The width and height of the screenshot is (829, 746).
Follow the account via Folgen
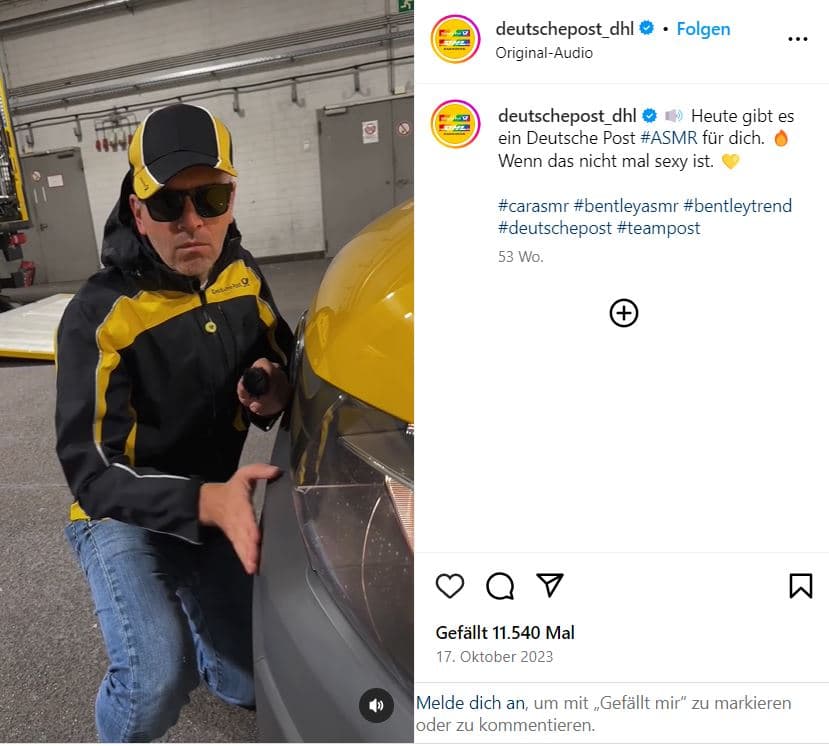[703, 29]
